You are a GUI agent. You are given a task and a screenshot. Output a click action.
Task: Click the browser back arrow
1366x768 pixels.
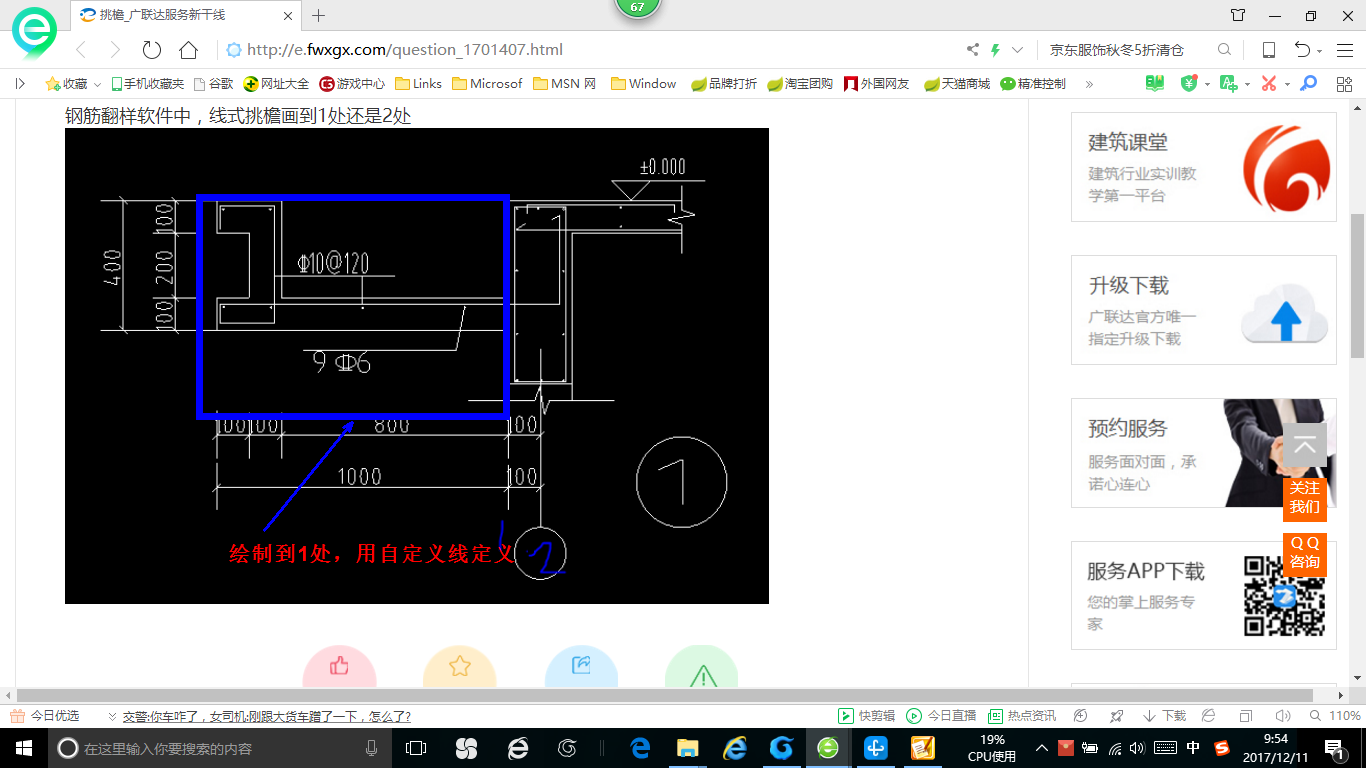[82, 50]
